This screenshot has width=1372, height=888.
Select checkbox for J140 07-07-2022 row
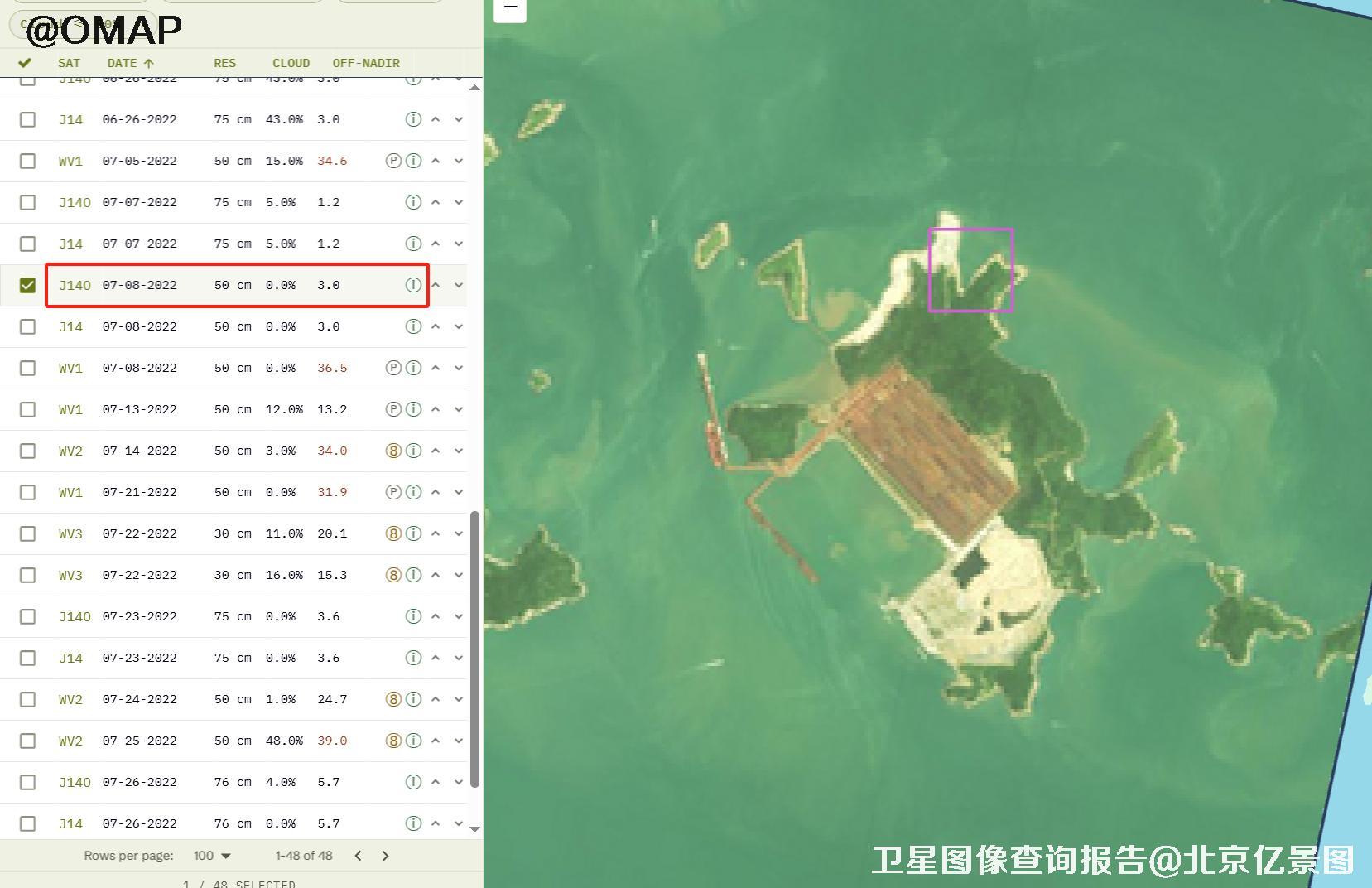tap(27, 202)
